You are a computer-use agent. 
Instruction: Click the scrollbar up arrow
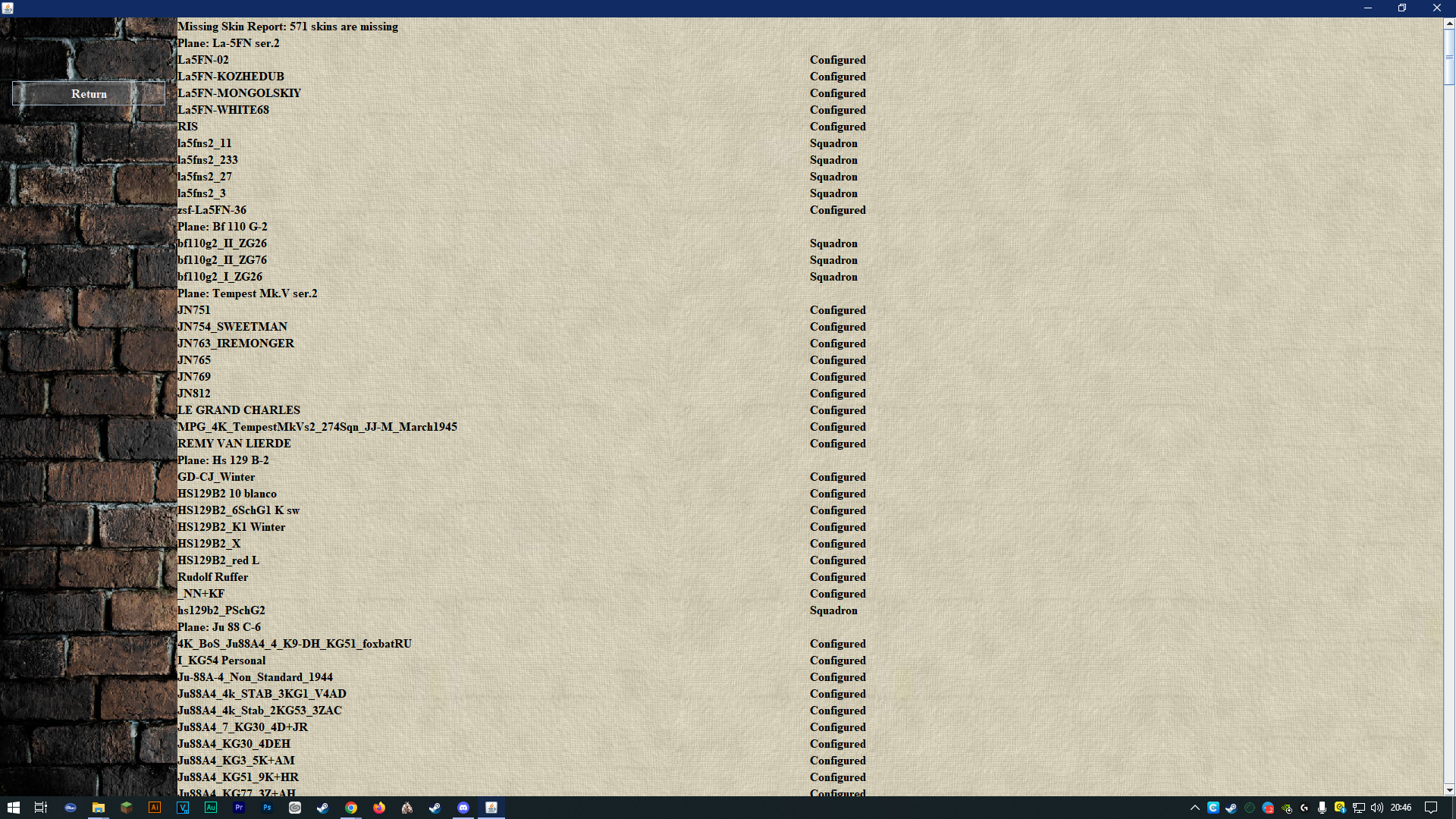click(x=1449, y=24)
